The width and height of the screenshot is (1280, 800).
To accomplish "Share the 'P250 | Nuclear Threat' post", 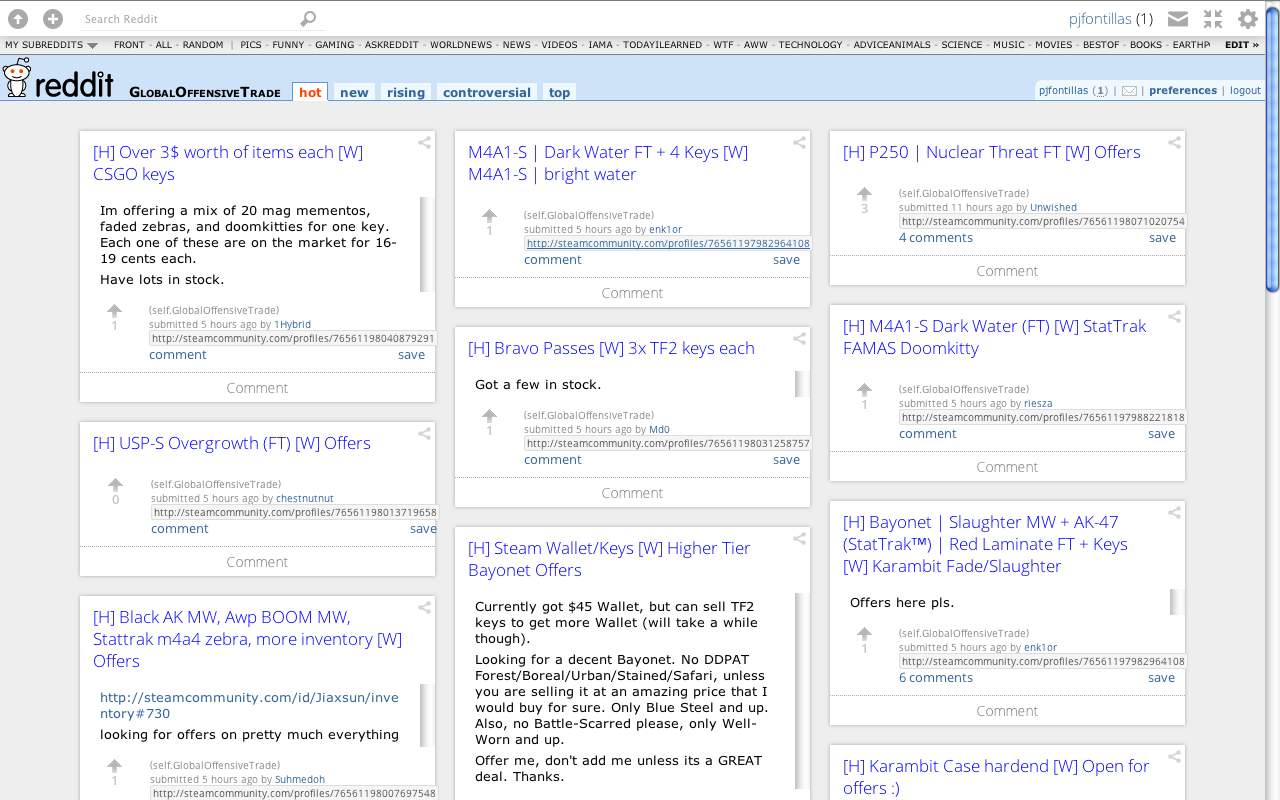I will coord(1174,143).
